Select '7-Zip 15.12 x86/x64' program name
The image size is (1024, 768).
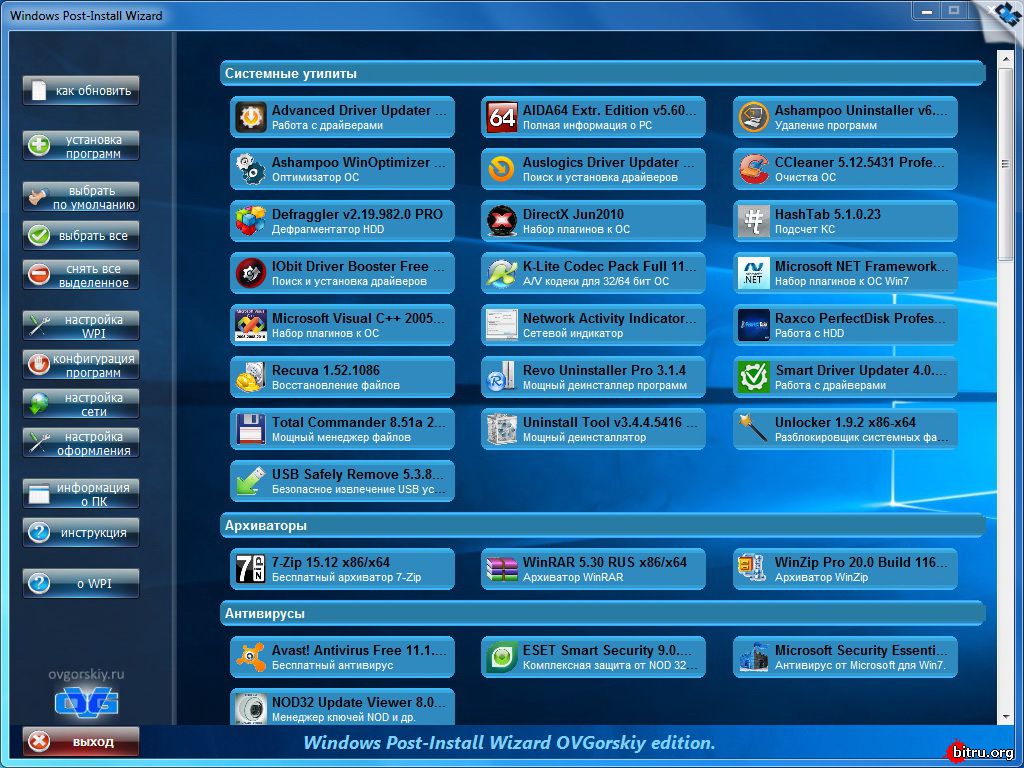point(330,562)
